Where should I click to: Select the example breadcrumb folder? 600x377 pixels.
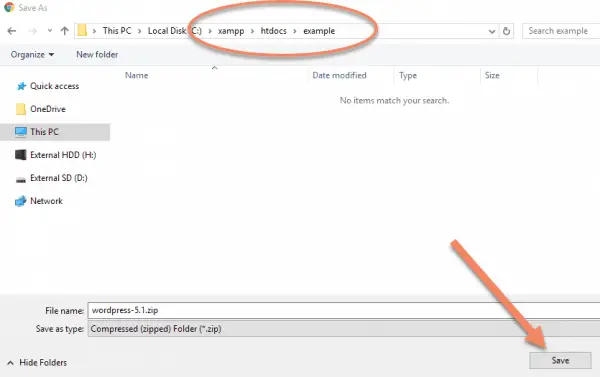[319, 31]
